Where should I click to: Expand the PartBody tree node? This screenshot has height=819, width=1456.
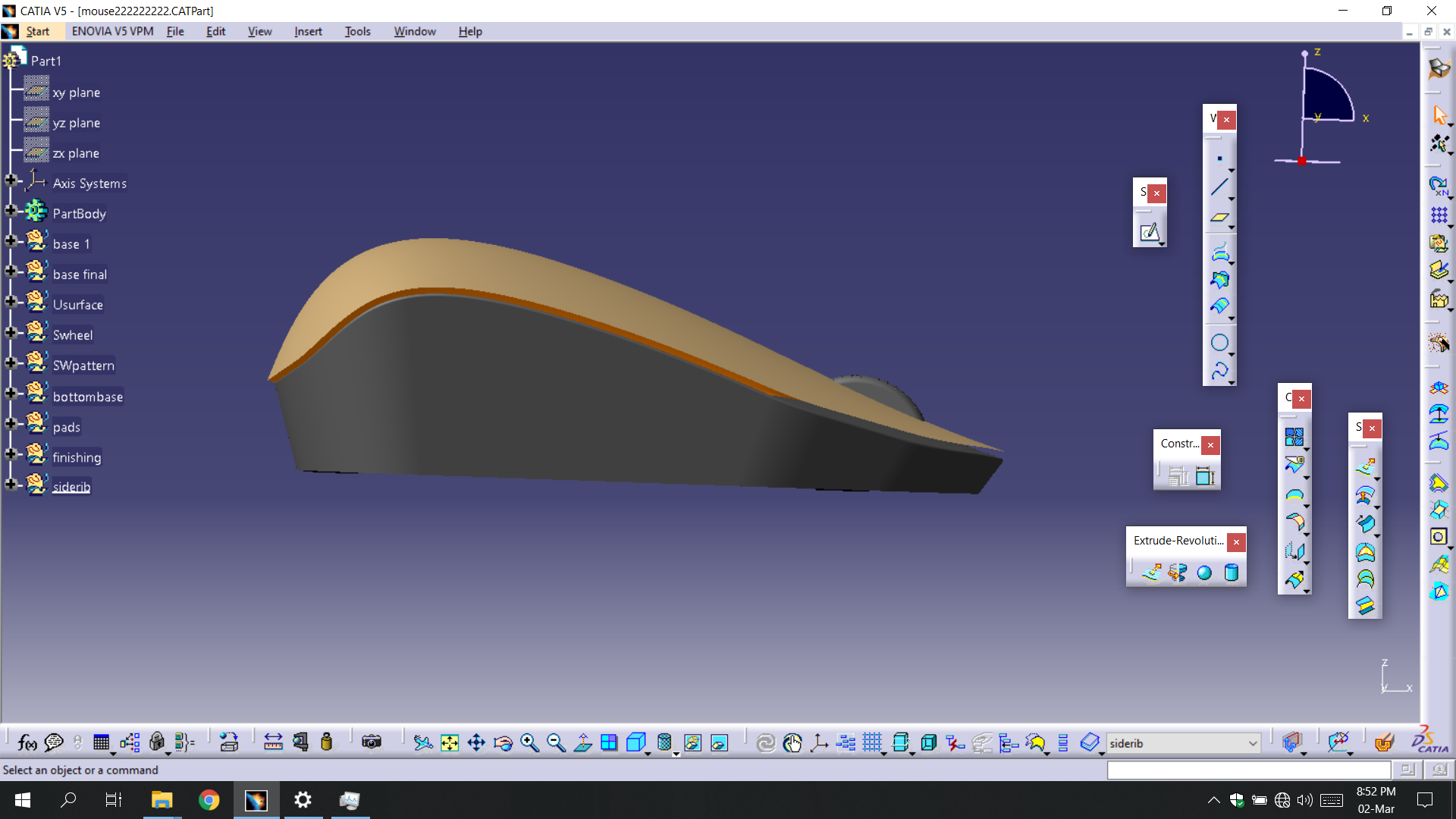click(11, 211)
